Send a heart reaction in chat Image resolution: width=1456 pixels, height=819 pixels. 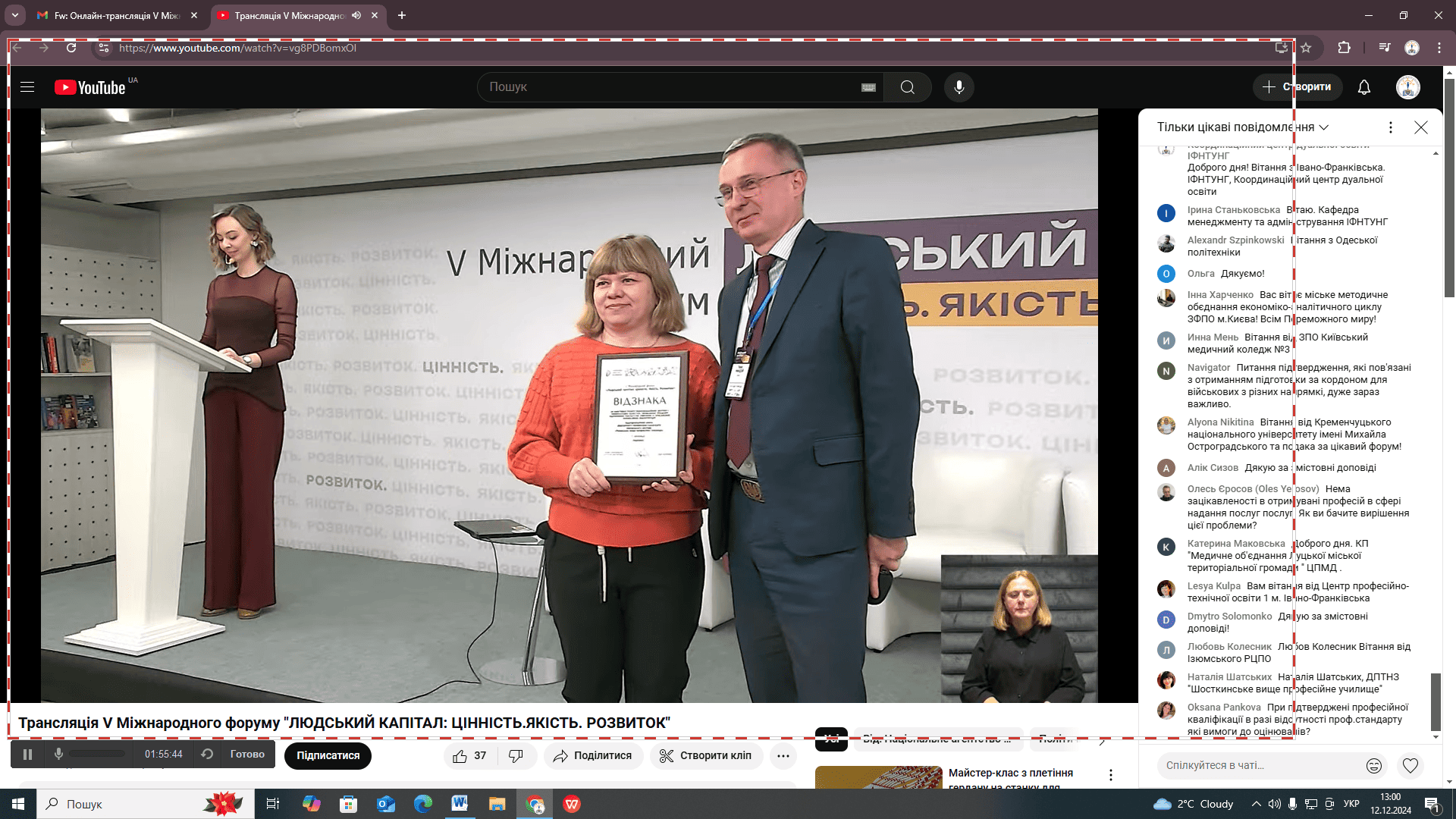point(1410,766)
